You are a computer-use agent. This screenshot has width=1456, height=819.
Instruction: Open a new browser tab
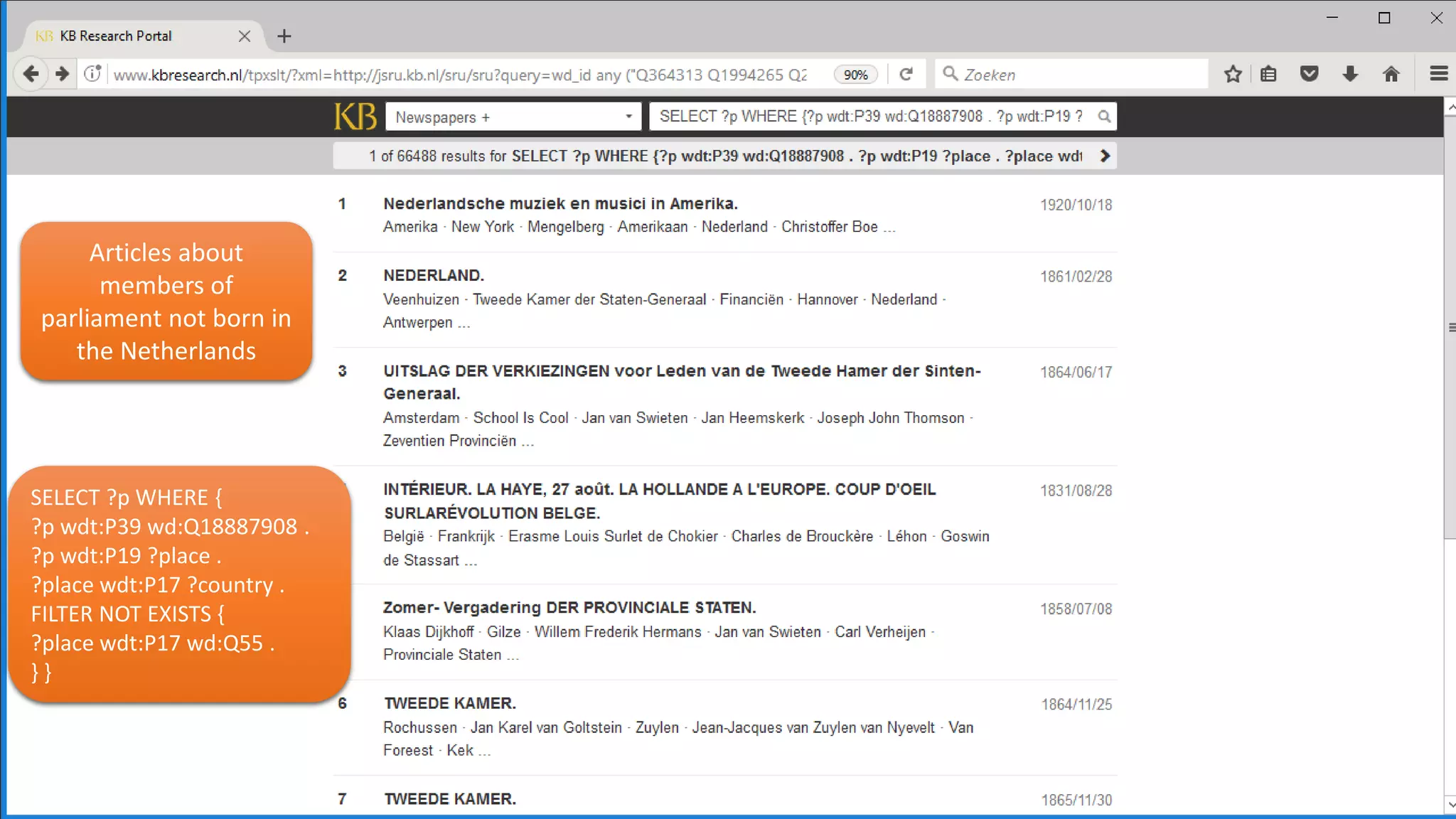[284, 36]
